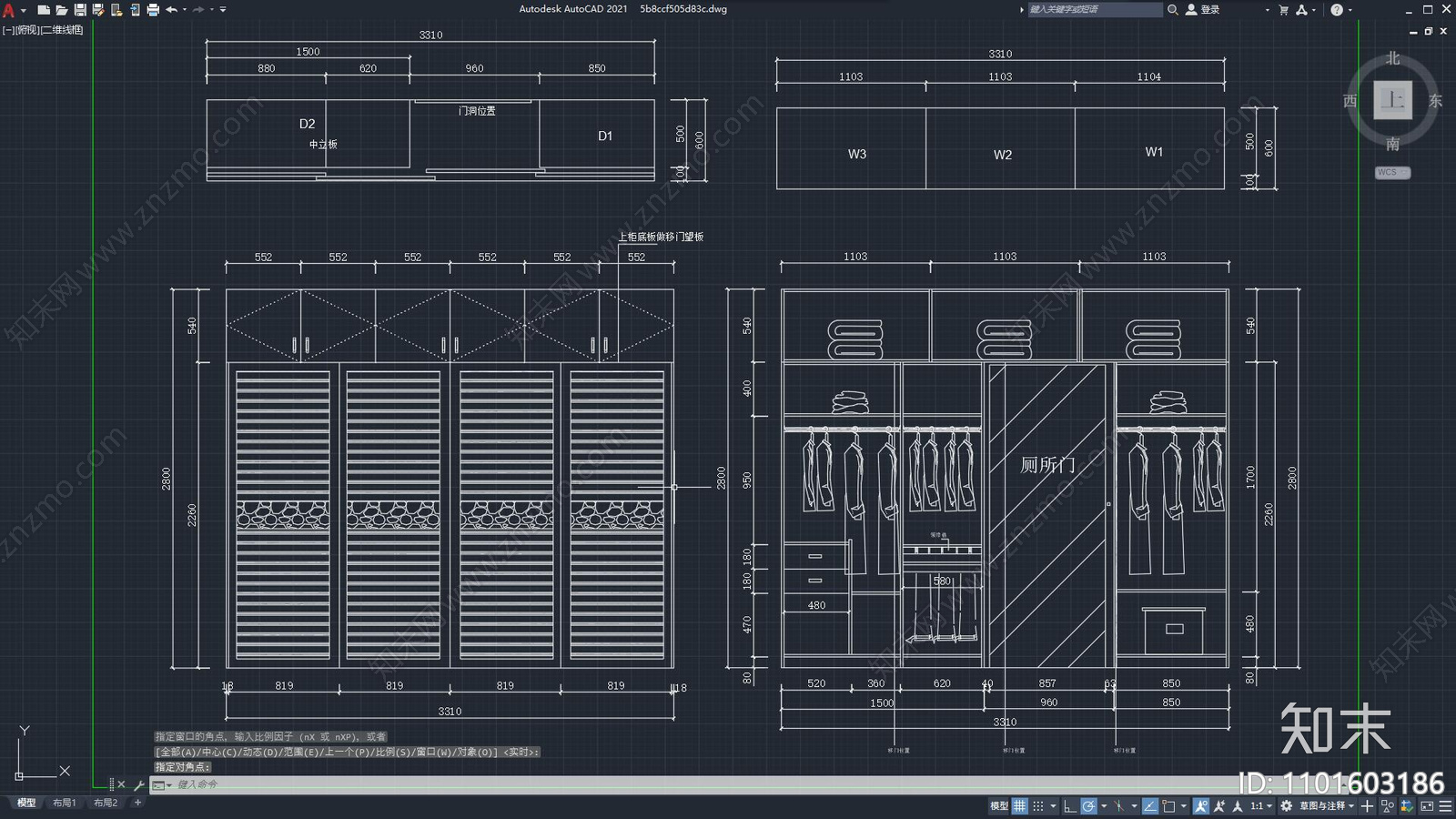Open Customize Quick Access Toolbar dropdown
Image resolution: width=1456 pixels, height=819 pixels.
pos(223,10)
